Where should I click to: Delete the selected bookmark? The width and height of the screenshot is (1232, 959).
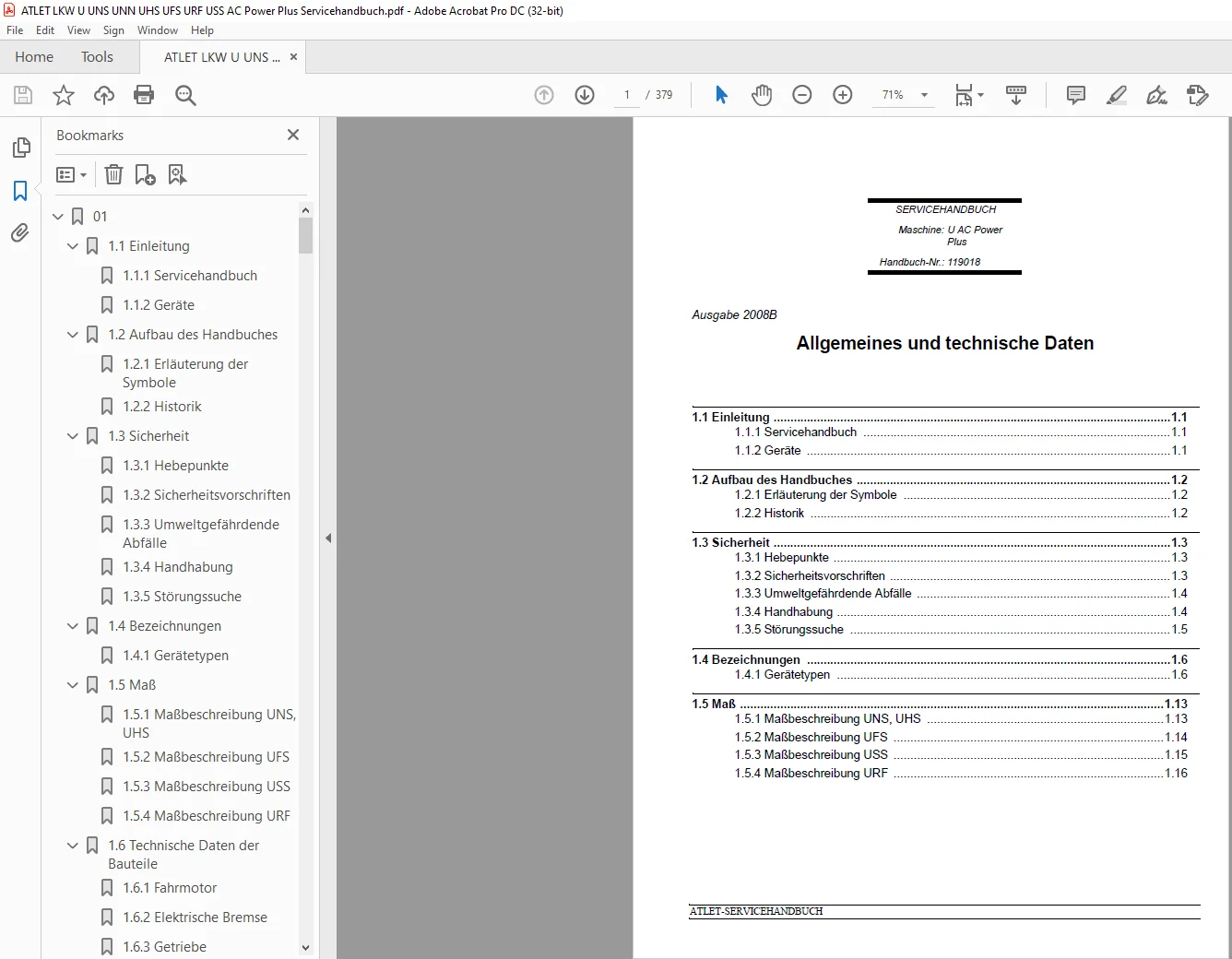(113, 174)
